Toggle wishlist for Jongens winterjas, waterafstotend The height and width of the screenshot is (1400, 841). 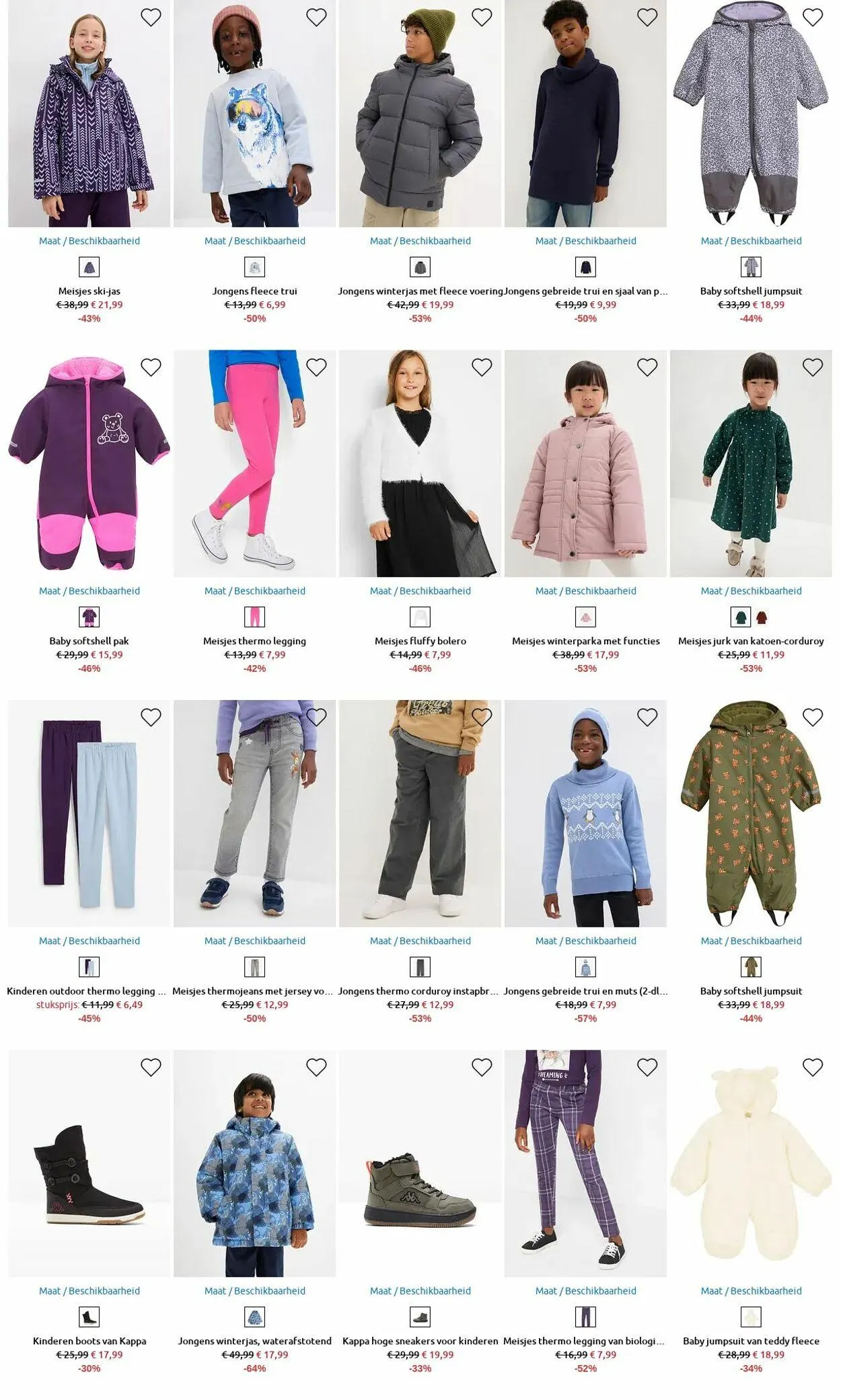316,1067
